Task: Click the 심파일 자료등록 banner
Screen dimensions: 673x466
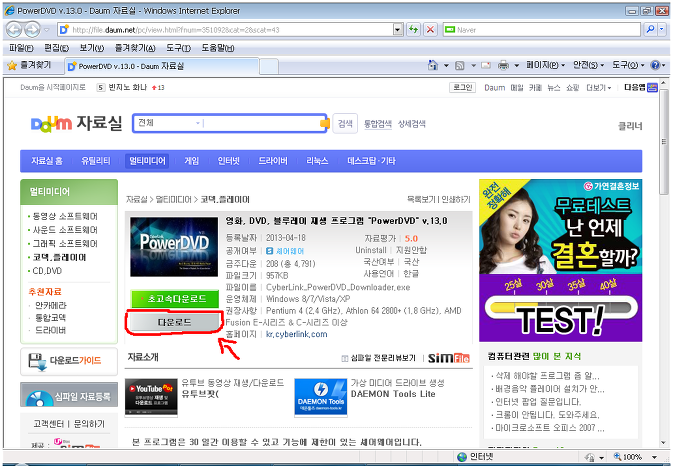Action: pyautogui.click(x=69, y=395)
